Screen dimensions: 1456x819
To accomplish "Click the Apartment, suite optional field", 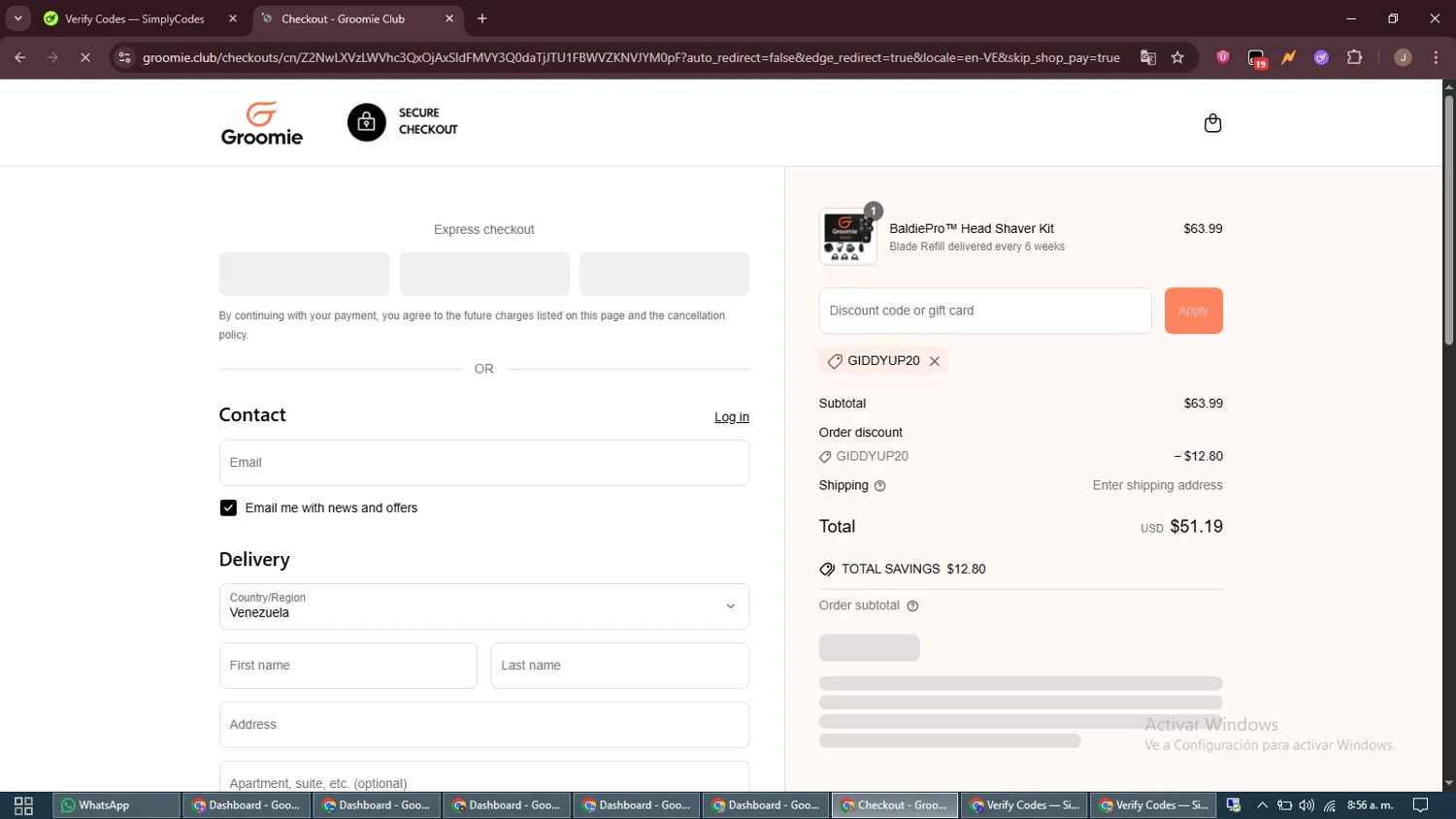I will 484,777.
